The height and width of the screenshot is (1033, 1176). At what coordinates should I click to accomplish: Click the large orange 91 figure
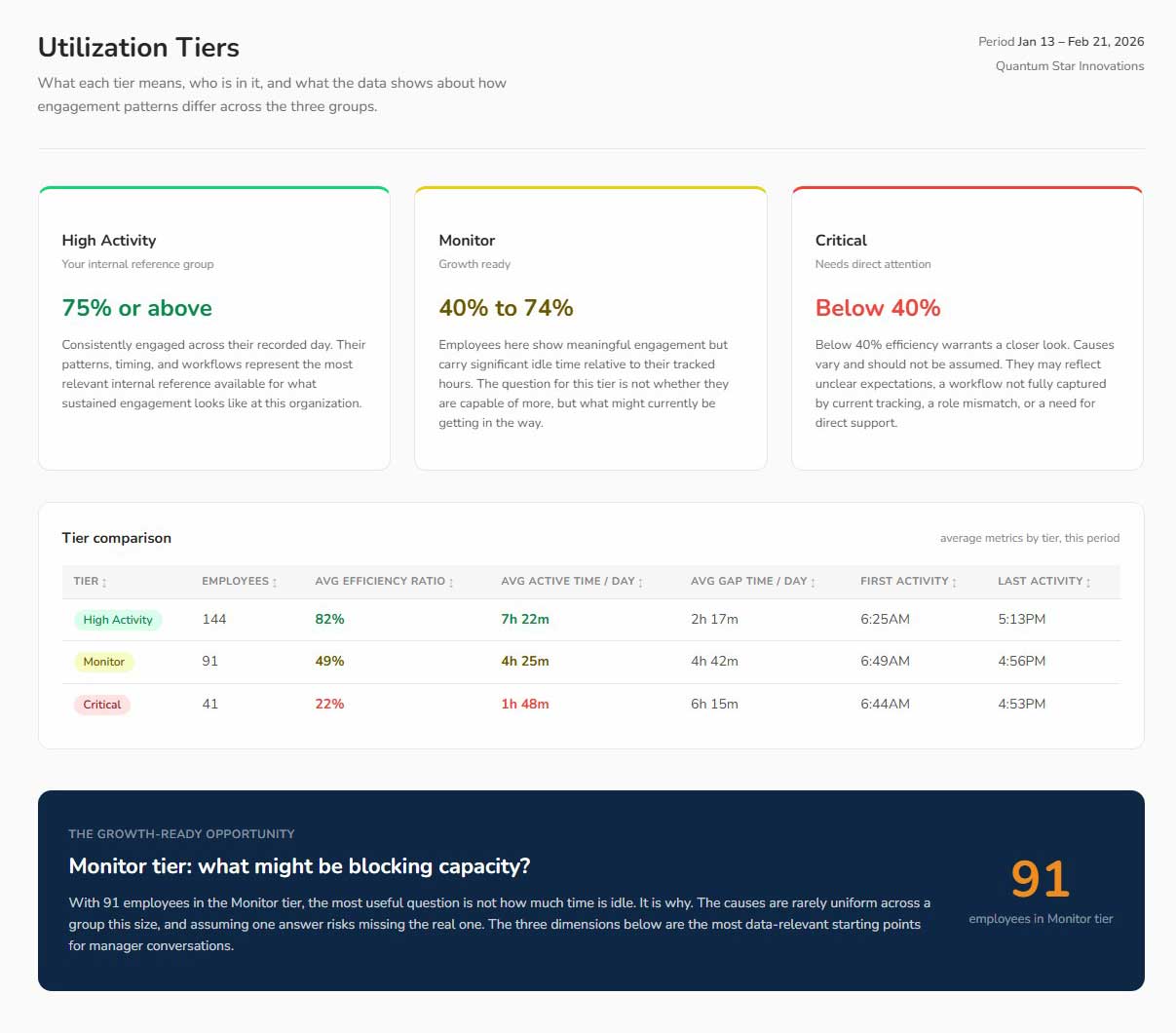(x=1041, y=879)
